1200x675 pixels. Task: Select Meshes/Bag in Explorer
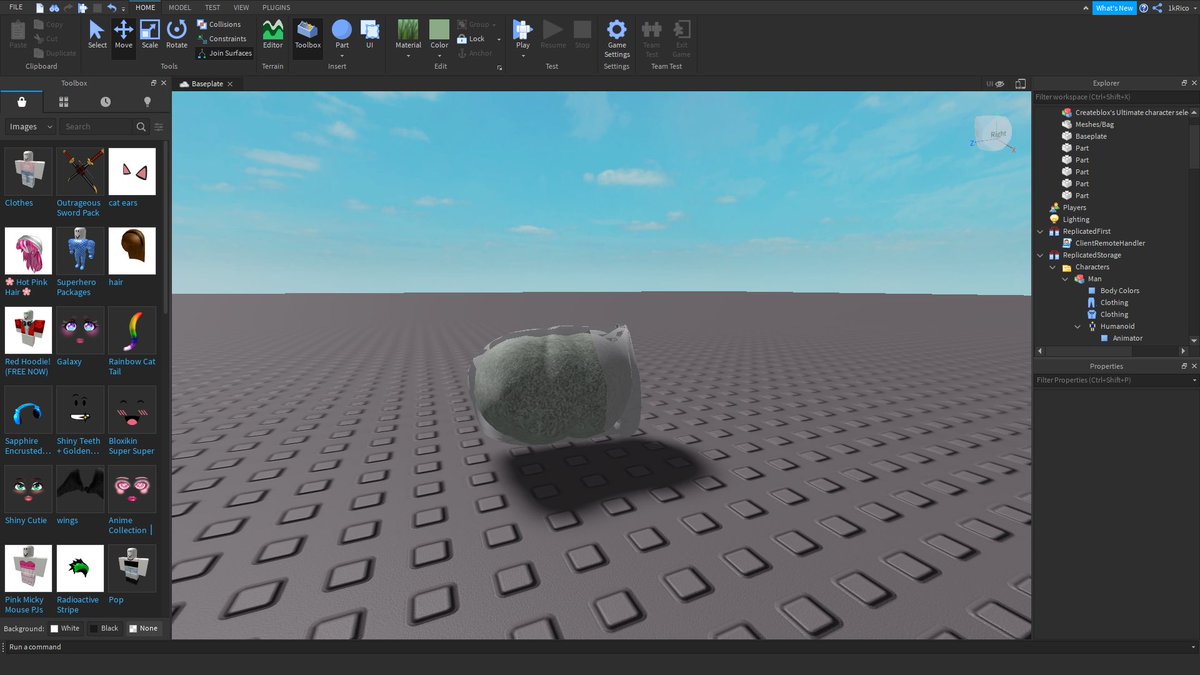pos(1094,124)
